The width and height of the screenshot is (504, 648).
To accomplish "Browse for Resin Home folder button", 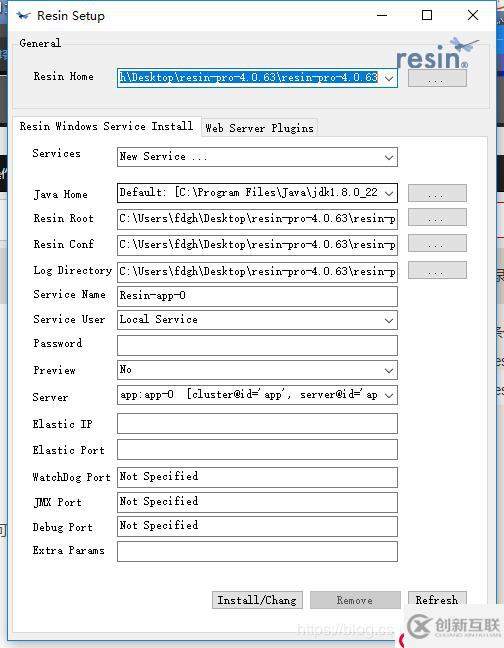I will 437,79.
